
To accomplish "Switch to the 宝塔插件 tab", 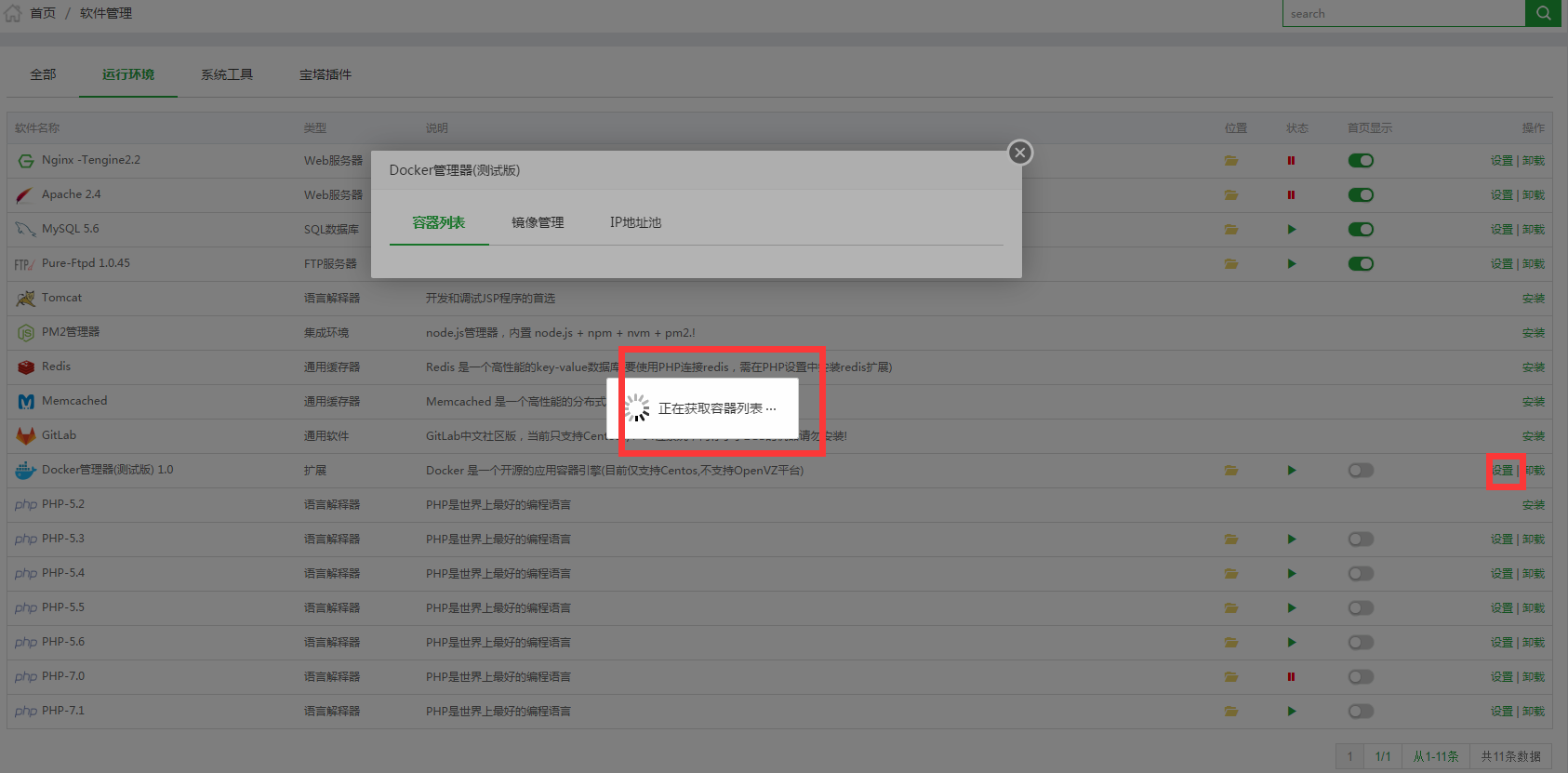I will tap(326, 74).
